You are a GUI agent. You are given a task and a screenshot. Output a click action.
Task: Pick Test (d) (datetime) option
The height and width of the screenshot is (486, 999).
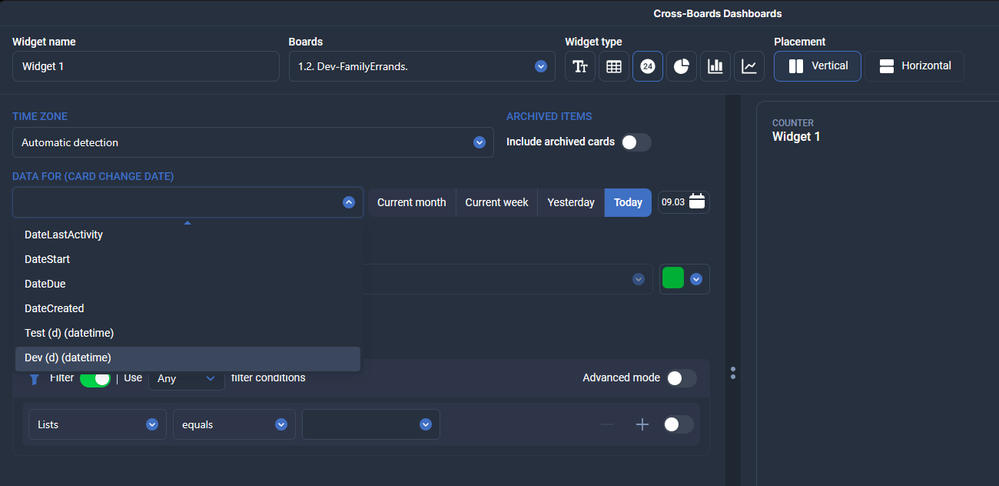pyautogui.click(x=188, y=333)
